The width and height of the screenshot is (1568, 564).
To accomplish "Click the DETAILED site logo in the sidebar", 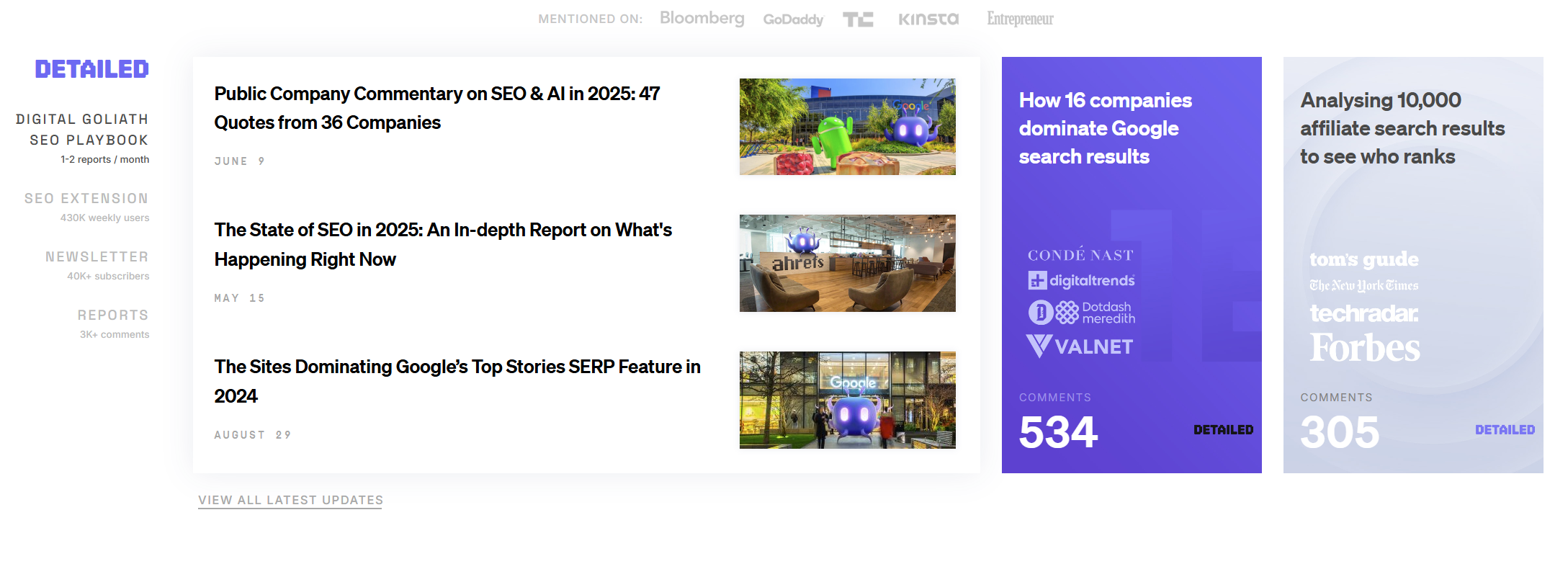I will click(x=92, y=69).
